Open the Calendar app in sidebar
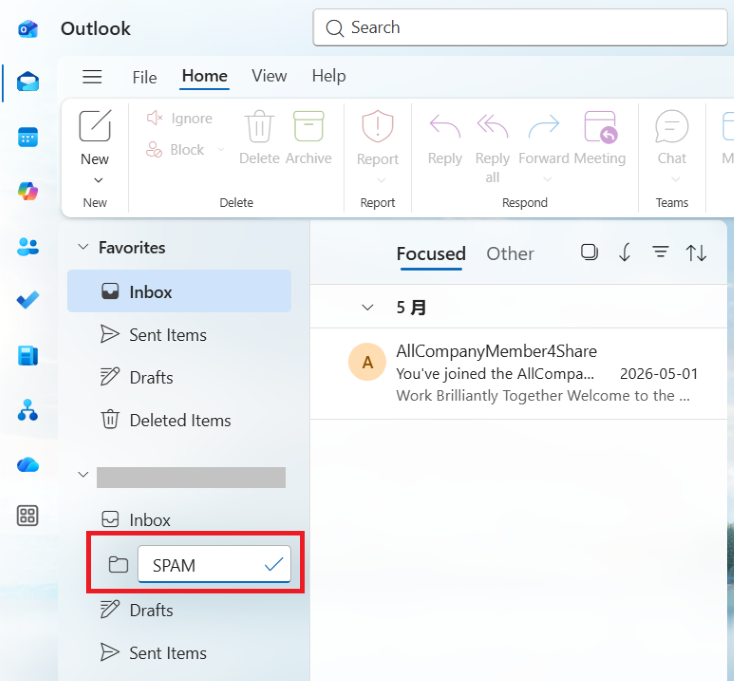This screenshot has width=734, height=681. click(28, 137)
